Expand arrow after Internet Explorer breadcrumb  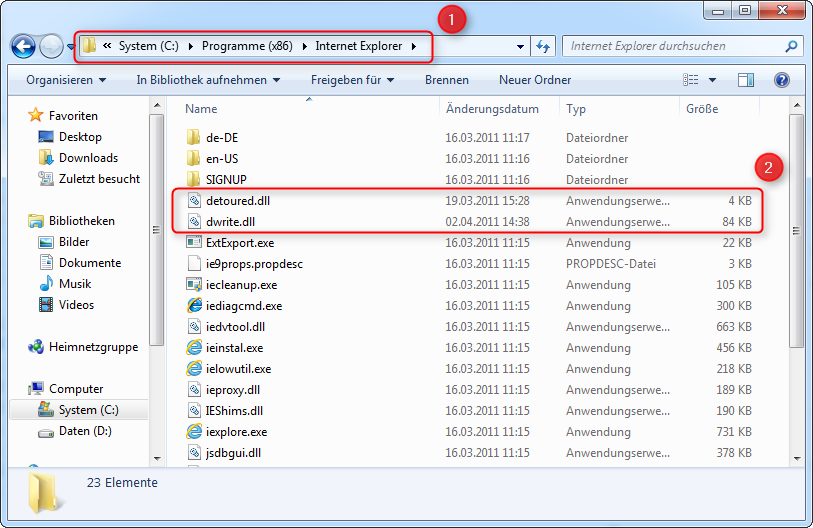point(414,46)
